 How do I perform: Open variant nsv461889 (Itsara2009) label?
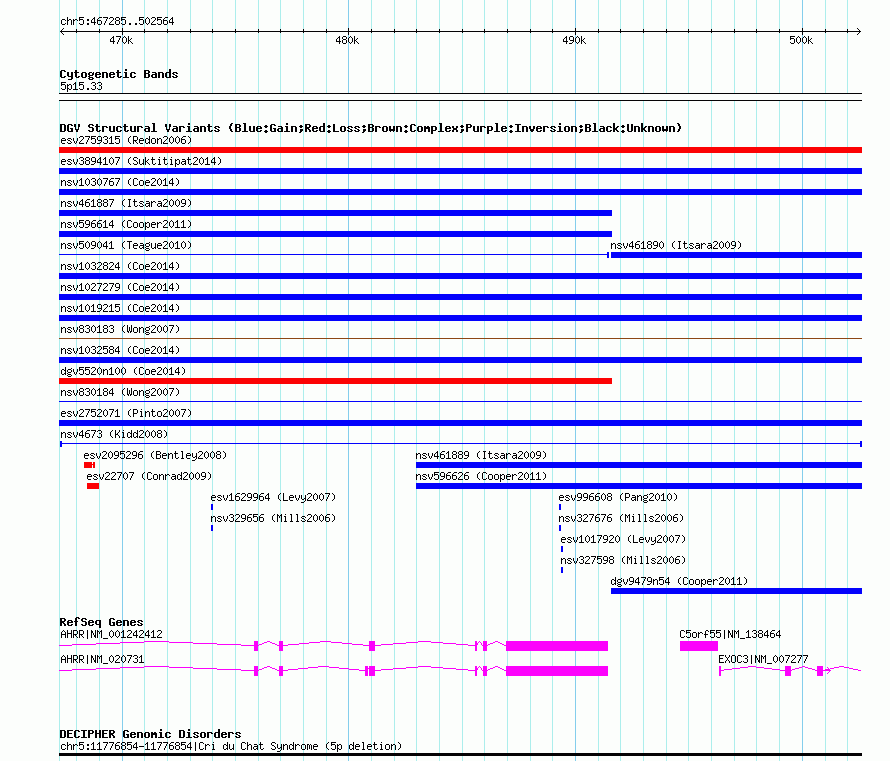pos(481,455)
